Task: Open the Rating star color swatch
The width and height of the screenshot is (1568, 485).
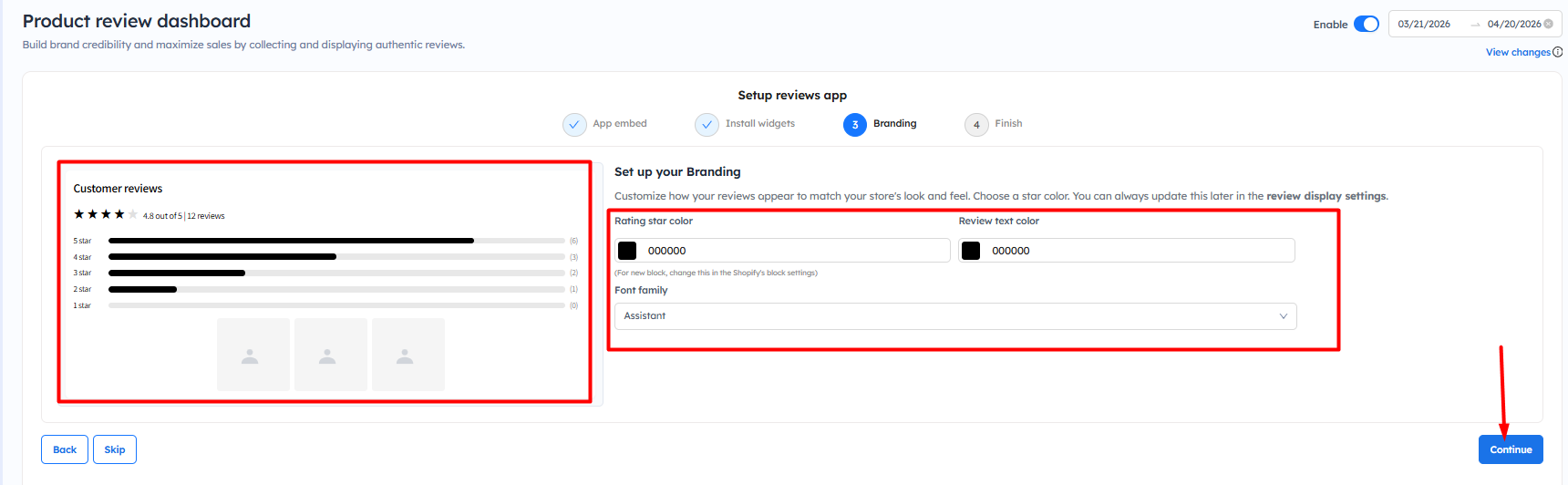Action: click(x=627, y=251)
